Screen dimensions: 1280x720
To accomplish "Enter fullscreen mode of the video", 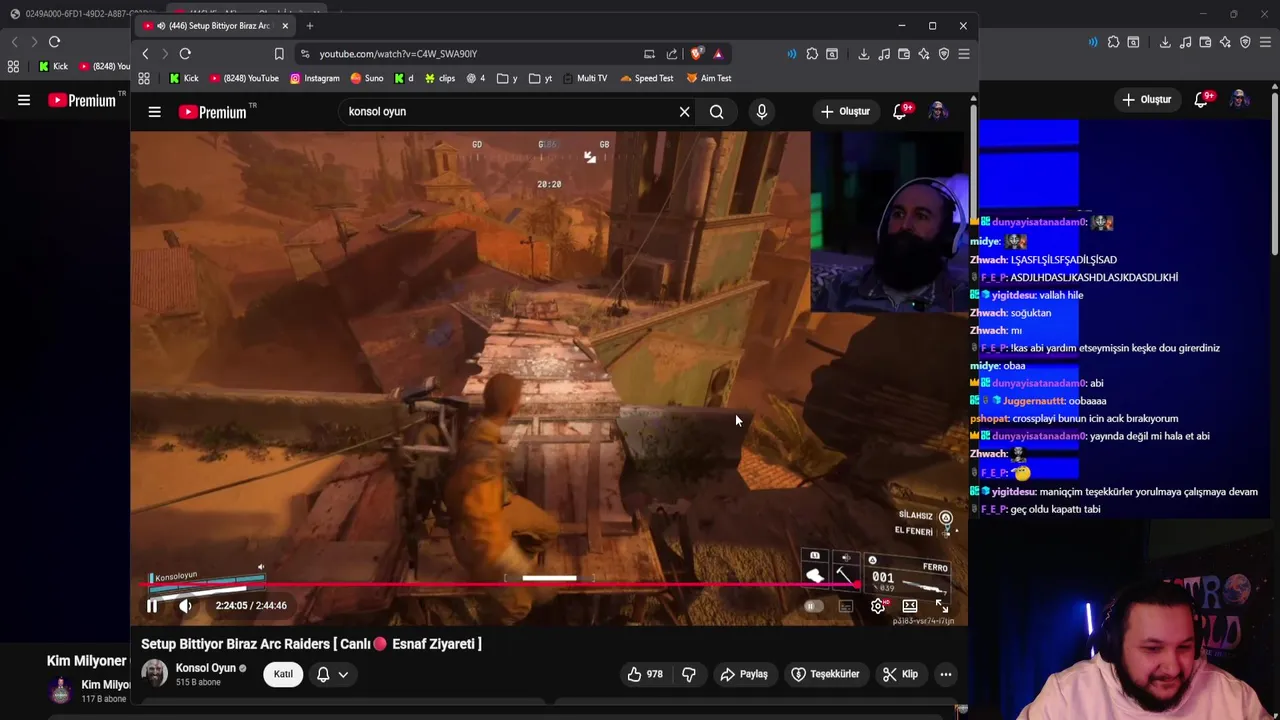I will click(942, 606).
